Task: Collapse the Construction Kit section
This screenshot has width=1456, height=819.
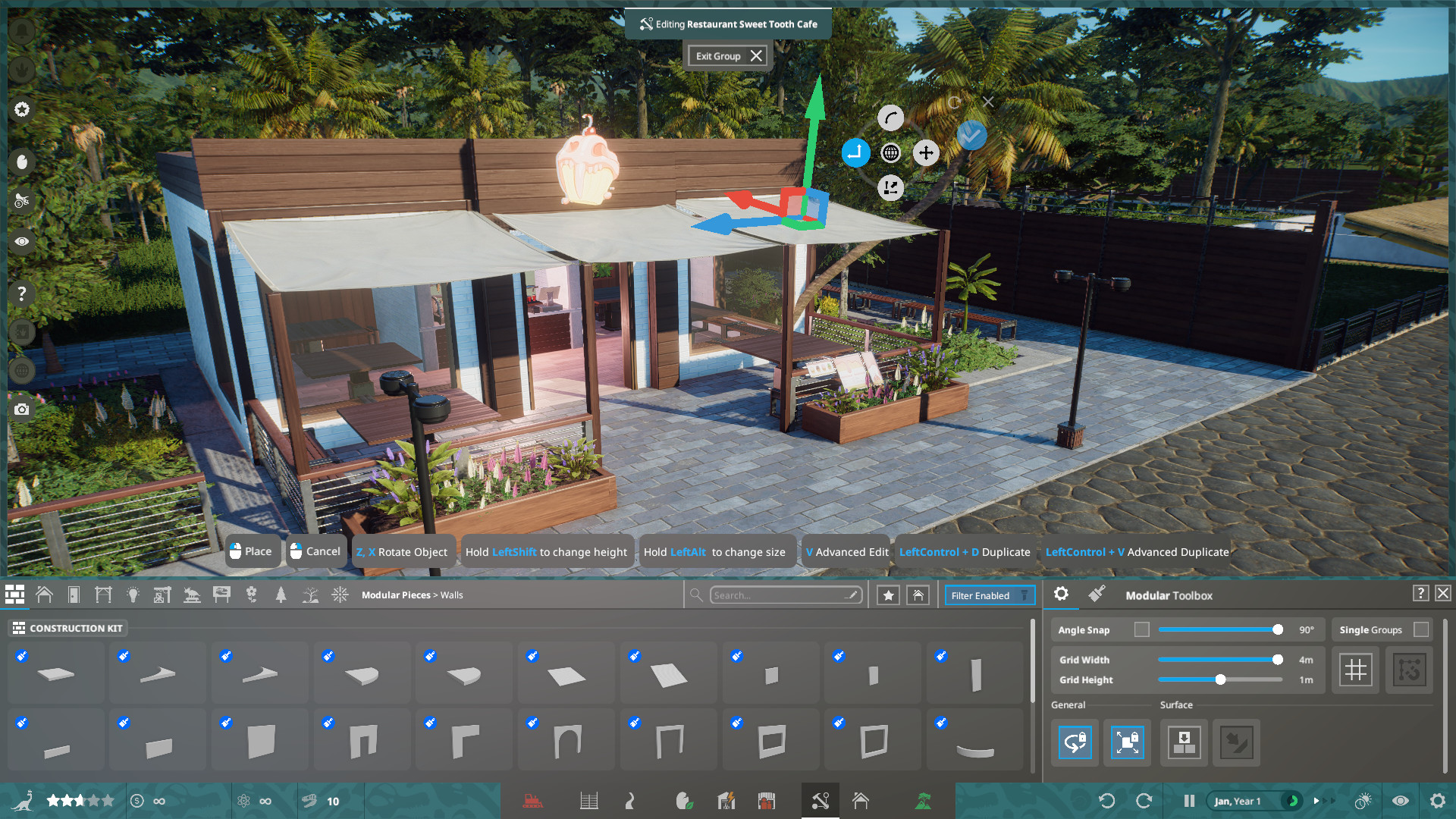Action: tap(67, 628)
